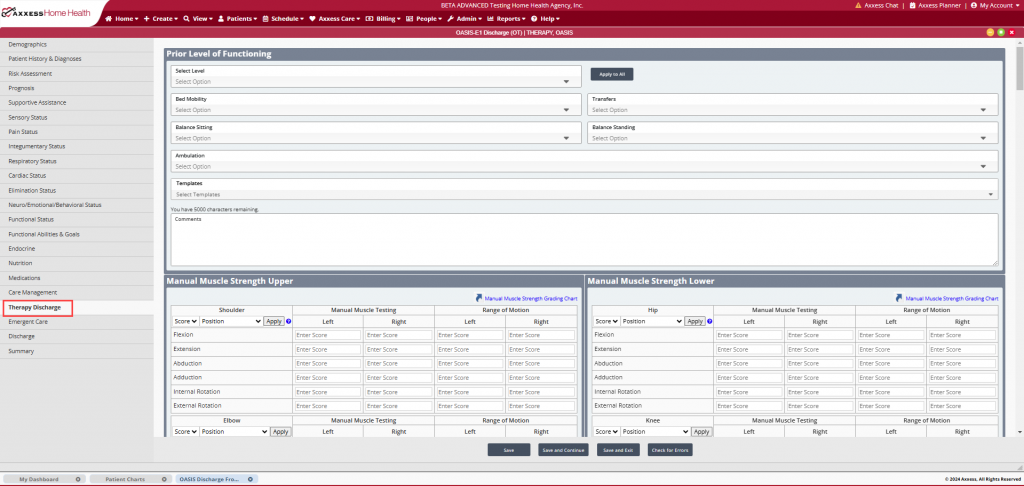Open Axxess Chat from the top bar
The width and height of the screenshot is (1024, 486).
[876, 5]
